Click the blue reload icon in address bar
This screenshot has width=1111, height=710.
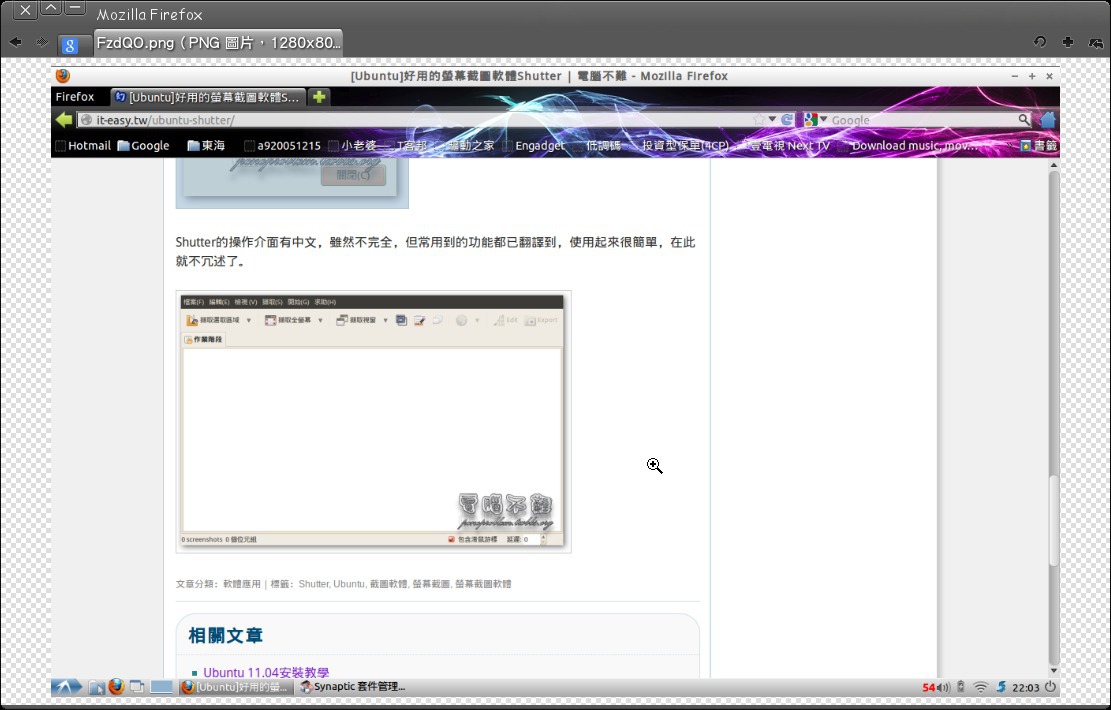pos(786,120)
